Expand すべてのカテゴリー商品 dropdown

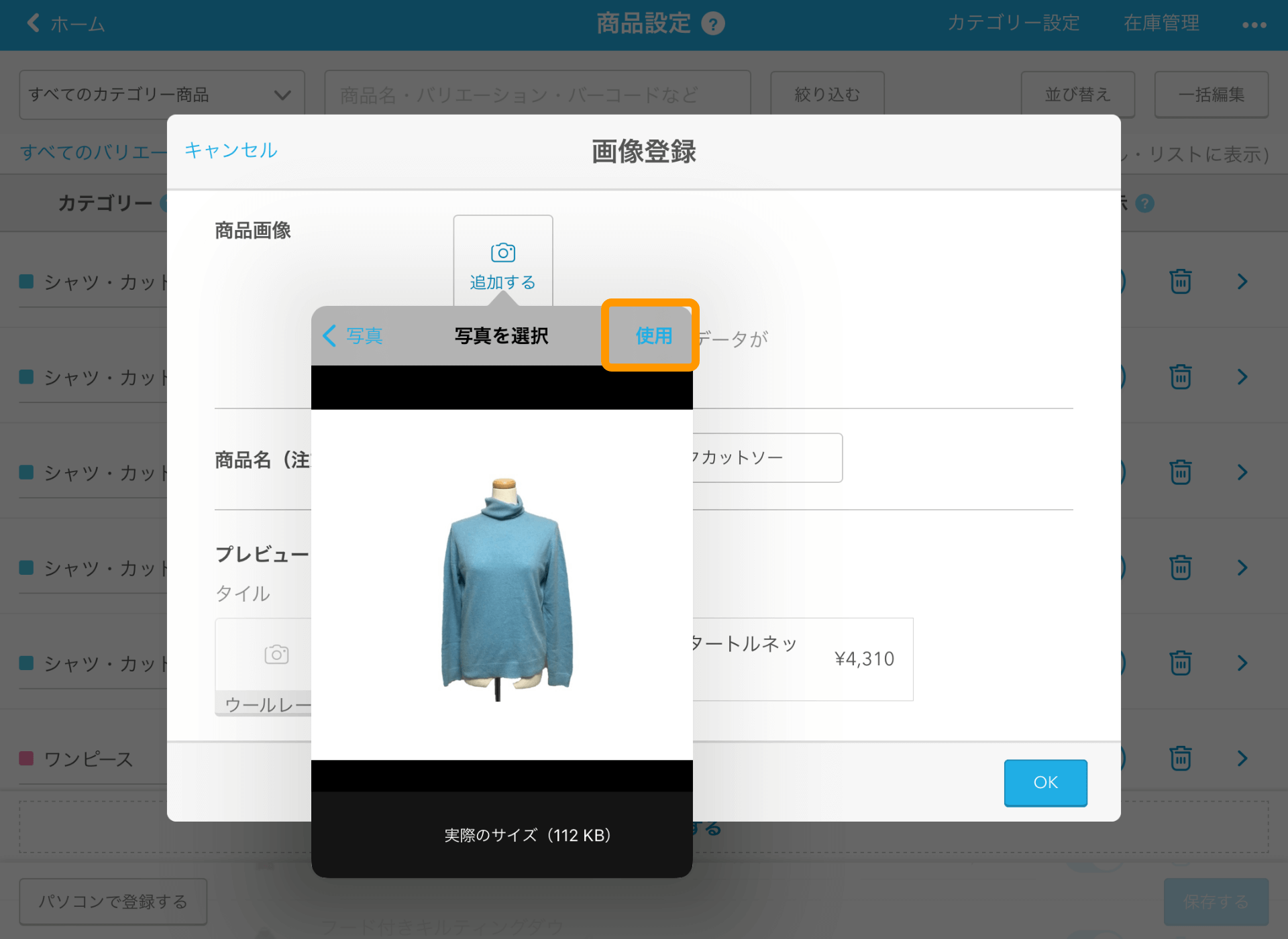[x=162, y=95]
